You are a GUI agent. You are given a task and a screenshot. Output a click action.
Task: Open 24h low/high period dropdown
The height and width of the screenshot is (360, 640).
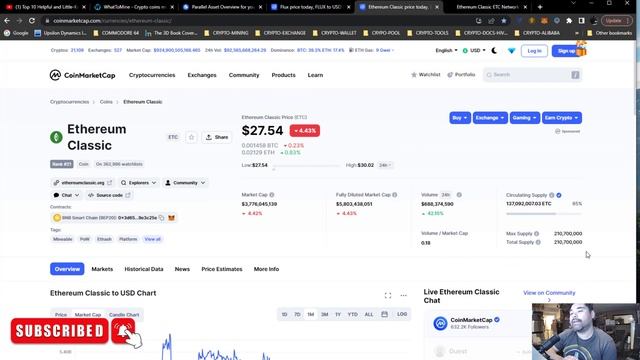click(x=385, y=165)
